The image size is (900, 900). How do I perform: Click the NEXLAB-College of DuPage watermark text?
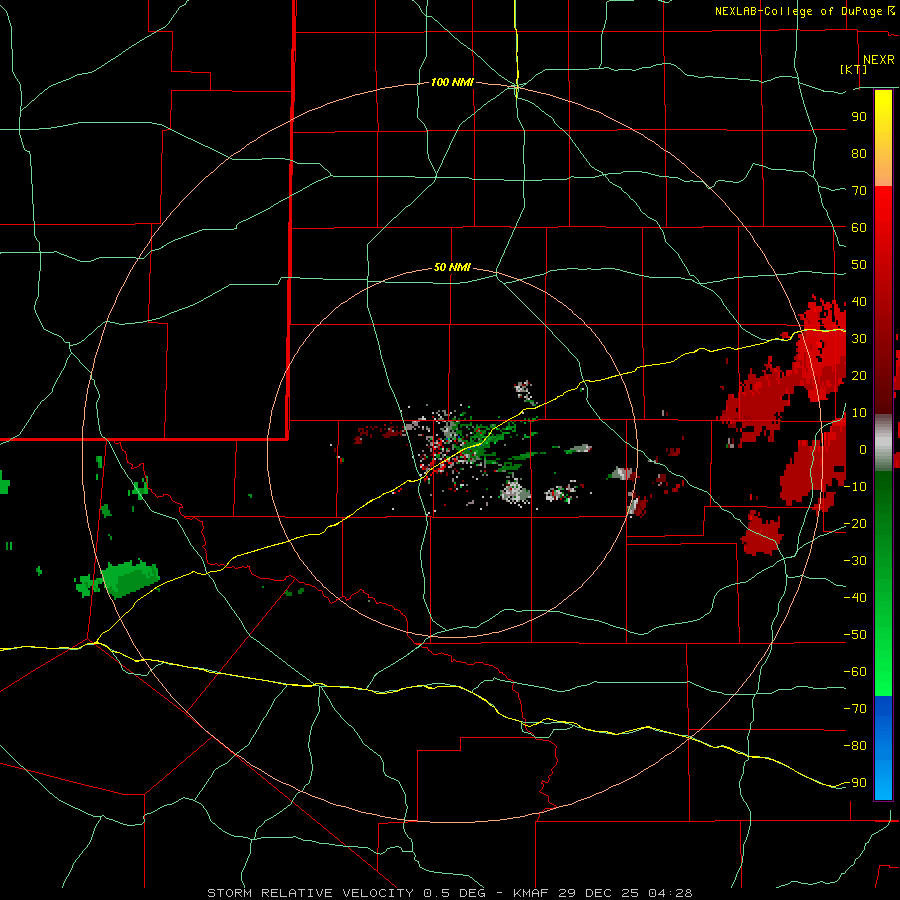click(x=800, y=11)
